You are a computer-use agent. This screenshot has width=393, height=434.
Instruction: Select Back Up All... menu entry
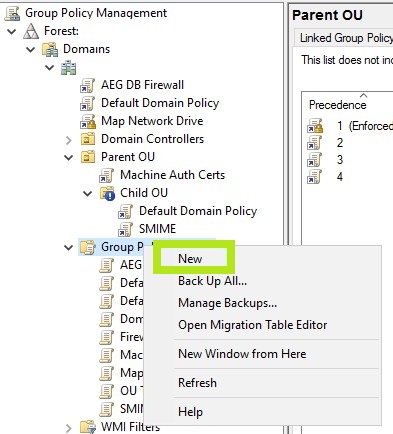coord(212,281)
